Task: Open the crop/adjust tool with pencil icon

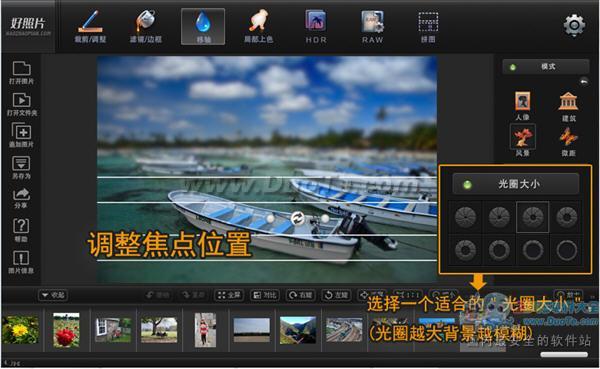Action: click(x=90, y=27)
